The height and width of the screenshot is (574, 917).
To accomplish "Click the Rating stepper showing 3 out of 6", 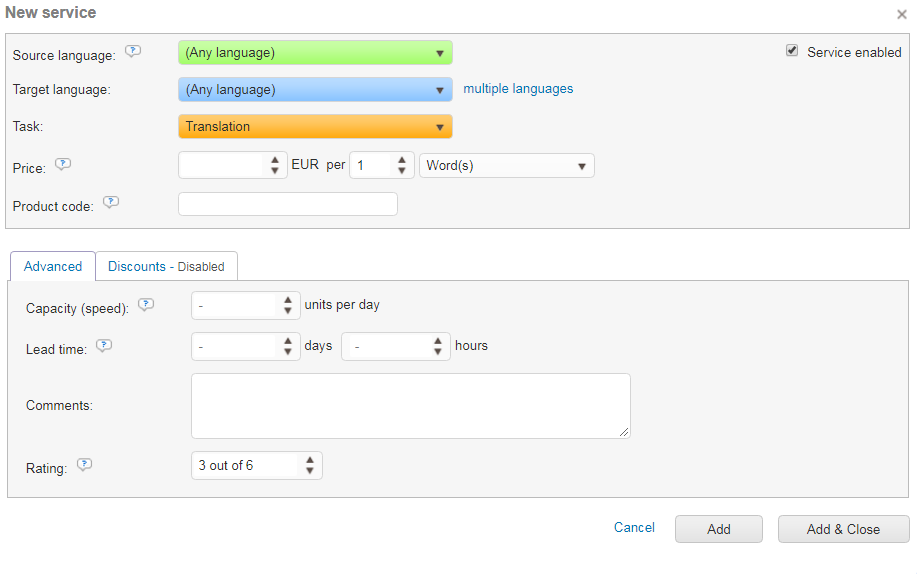I will (256, 466).
